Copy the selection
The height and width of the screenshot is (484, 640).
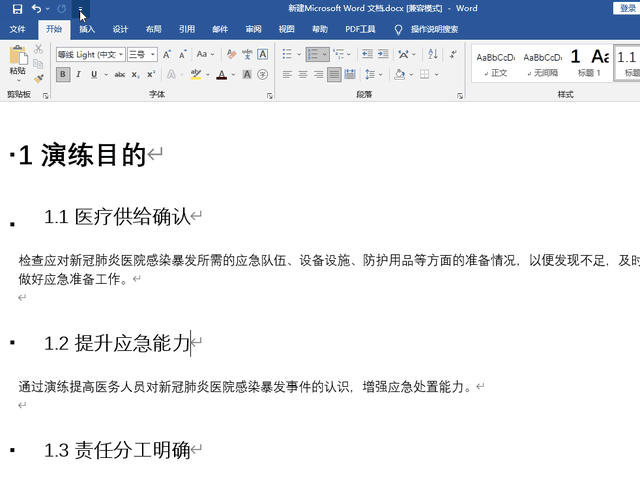[38, 64]
